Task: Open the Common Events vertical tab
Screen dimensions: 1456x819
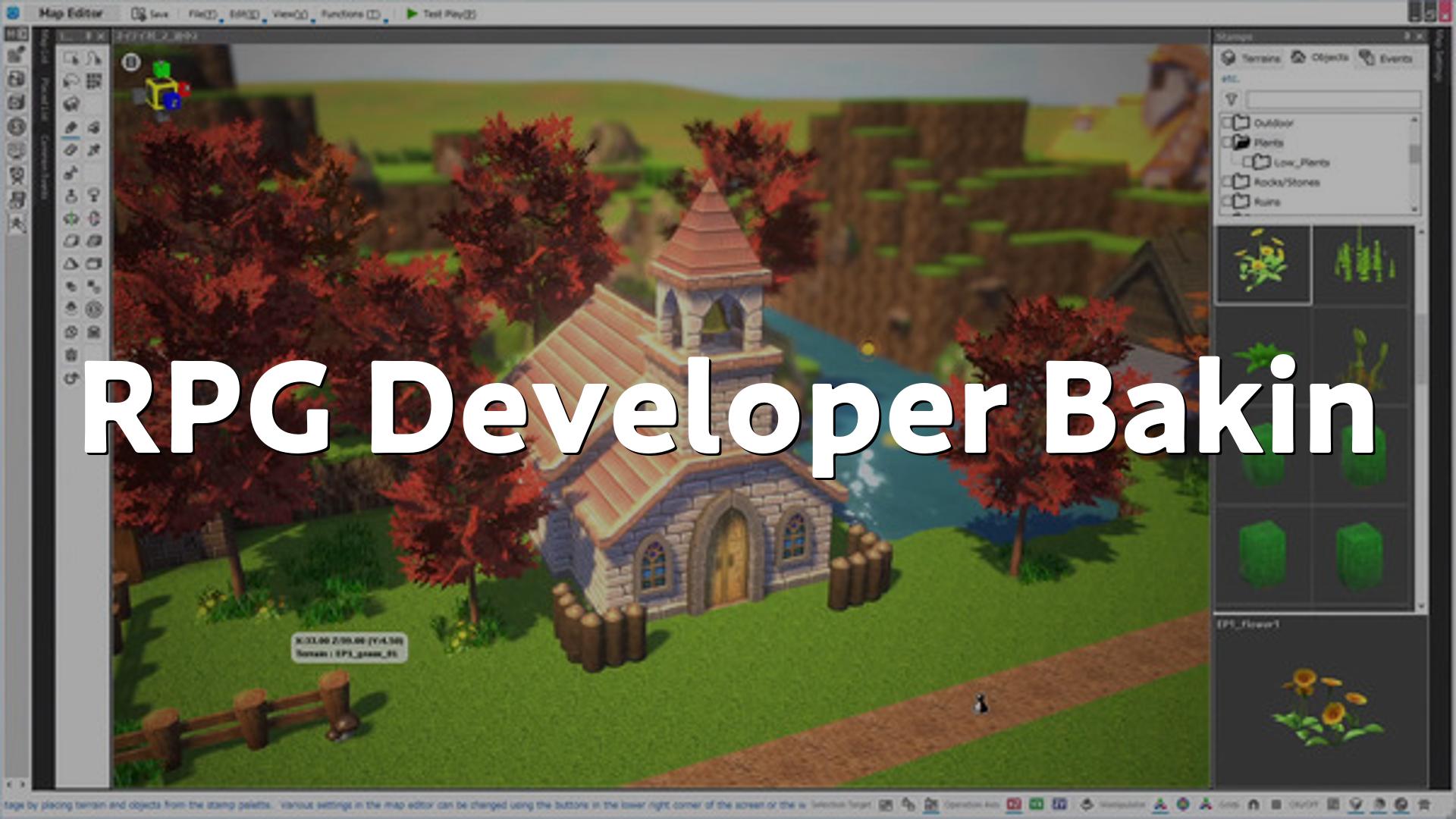Action: (x=45, y=168)
